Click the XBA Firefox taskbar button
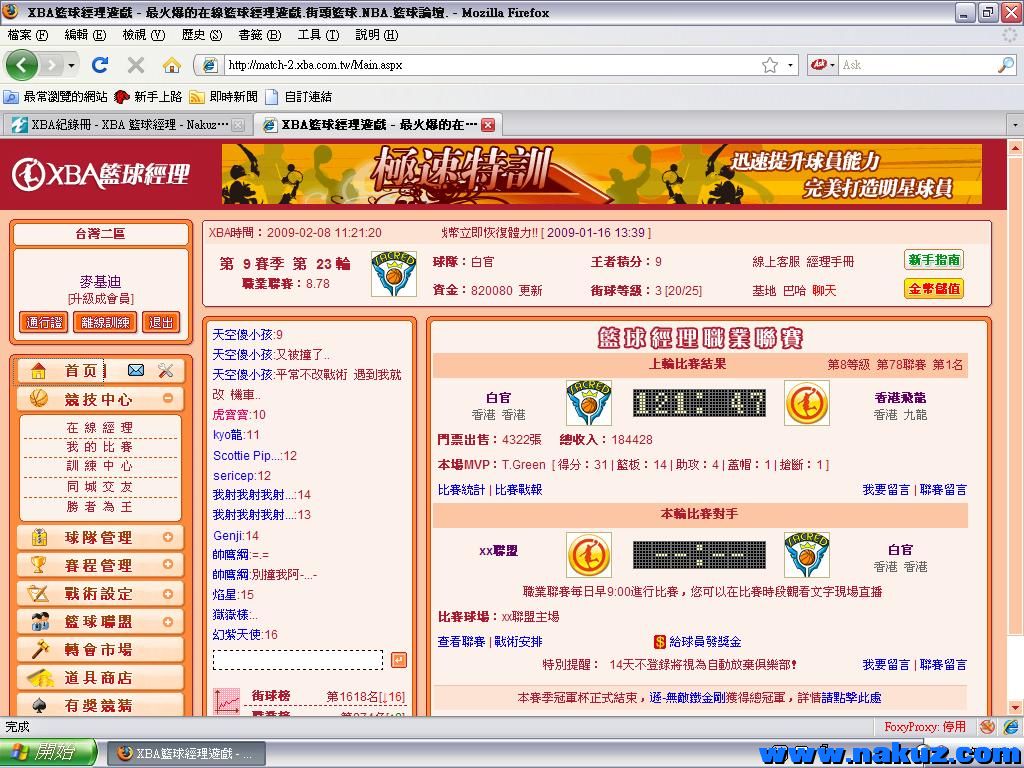The height and width of the screenshot is (768, 1024). (185, 754)
